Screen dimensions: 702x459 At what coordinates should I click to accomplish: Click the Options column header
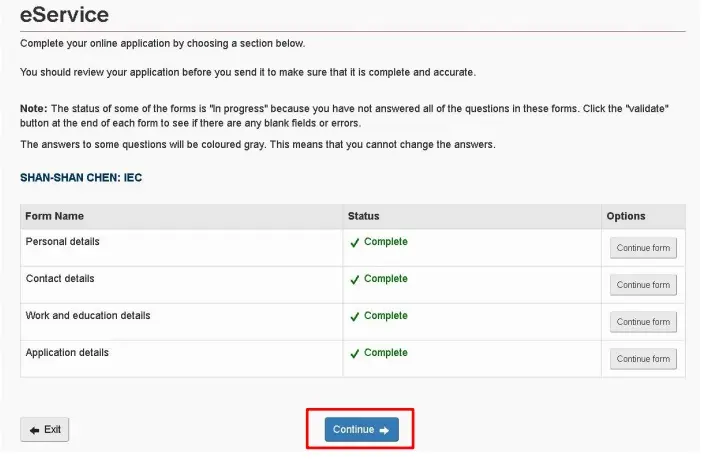pos(625,216)
